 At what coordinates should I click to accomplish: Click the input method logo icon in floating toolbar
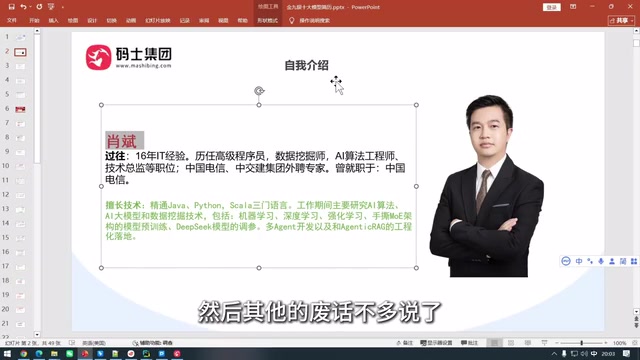tap(566, 261)
